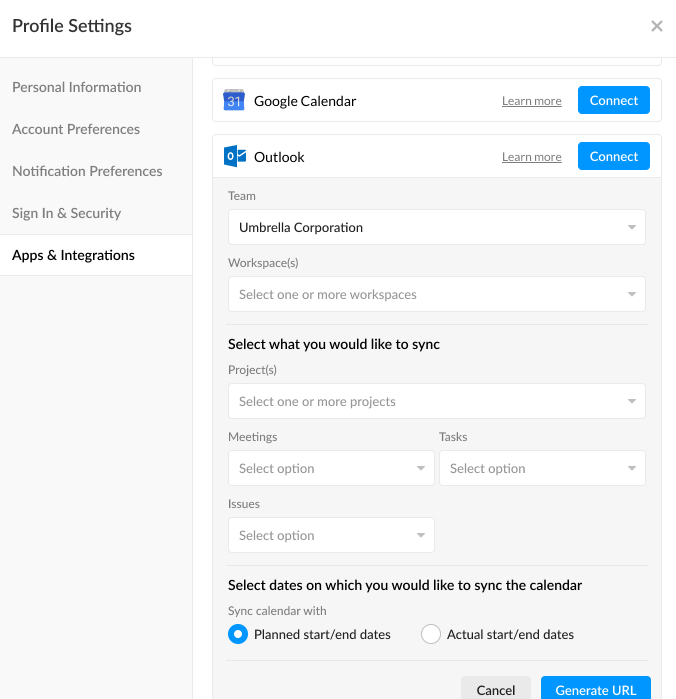Click the Outlook logo icon
Image resolution: width=676 pixels, height=699 pixels.
pos(234,157)
